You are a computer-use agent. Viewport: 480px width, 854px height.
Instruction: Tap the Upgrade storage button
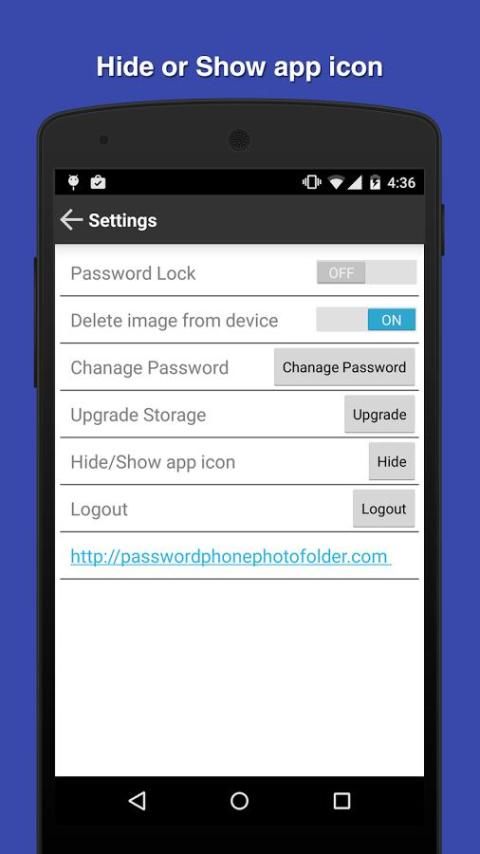(379, 414)
